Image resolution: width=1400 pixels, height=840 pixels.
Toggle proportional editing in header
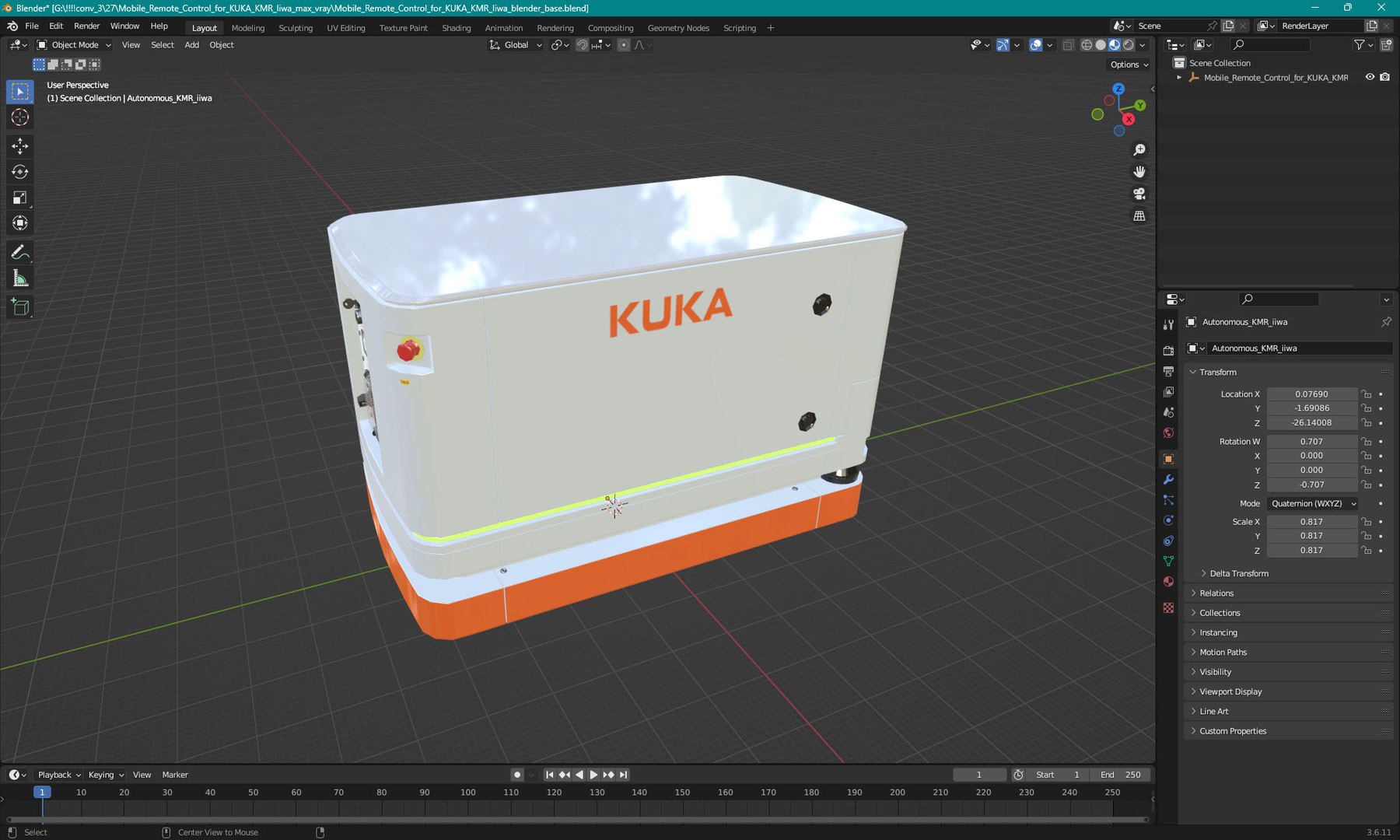pos(624,45)
